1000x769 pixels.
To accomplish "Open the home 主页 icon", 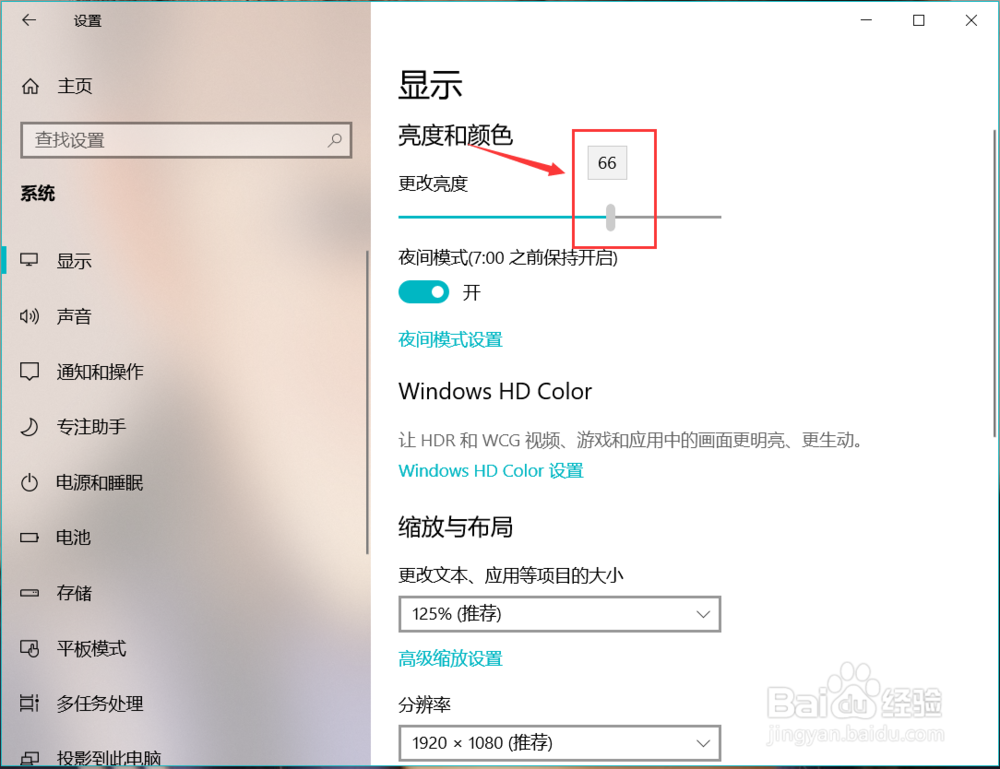I will (30, 85).
